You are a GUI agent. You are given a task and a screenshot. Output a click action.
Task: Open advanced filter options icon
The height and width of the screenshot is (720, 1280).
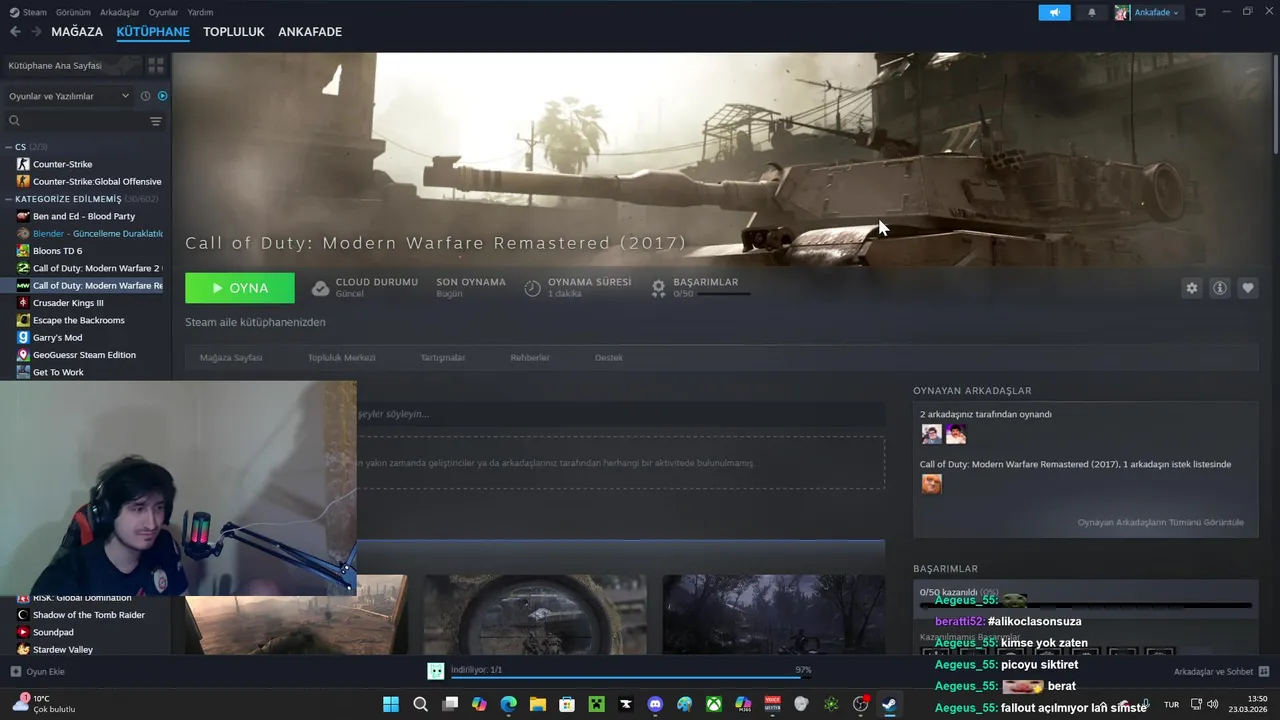156,121
